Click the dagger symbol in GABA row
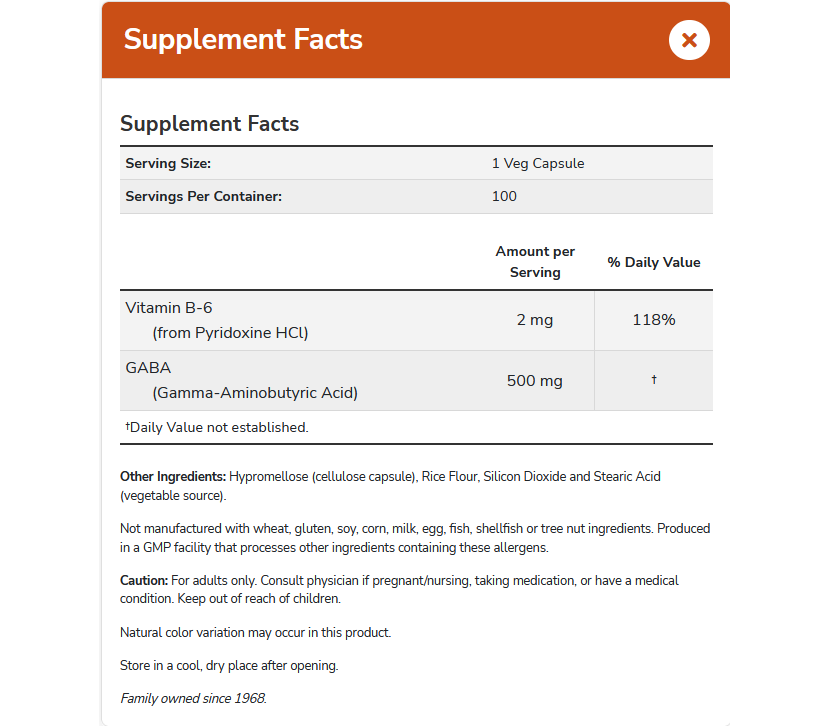Image resolution: width=830 pixels, height=726 pixels. click(654, 380)
